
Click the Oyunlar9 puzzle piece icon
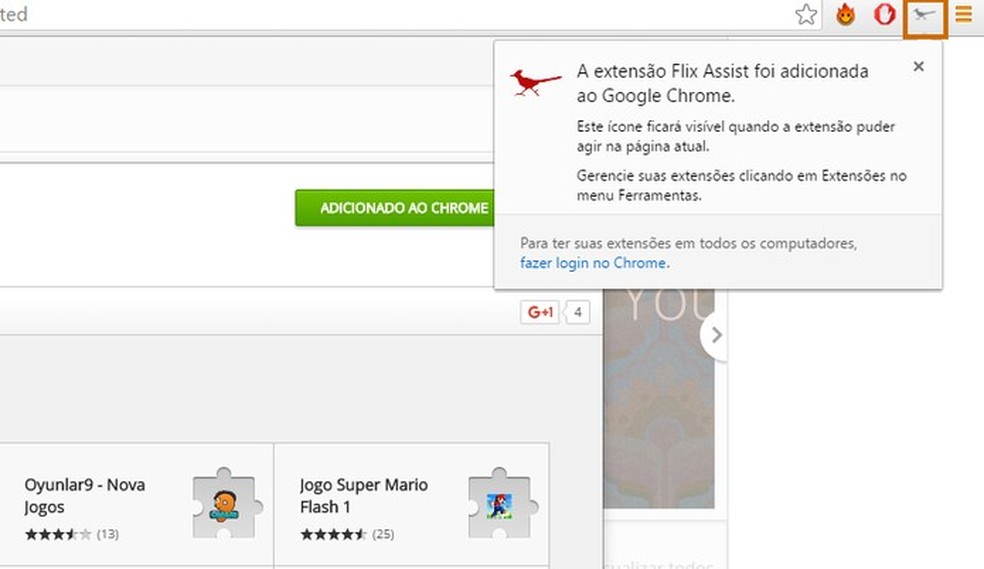[x=225, y=503]
